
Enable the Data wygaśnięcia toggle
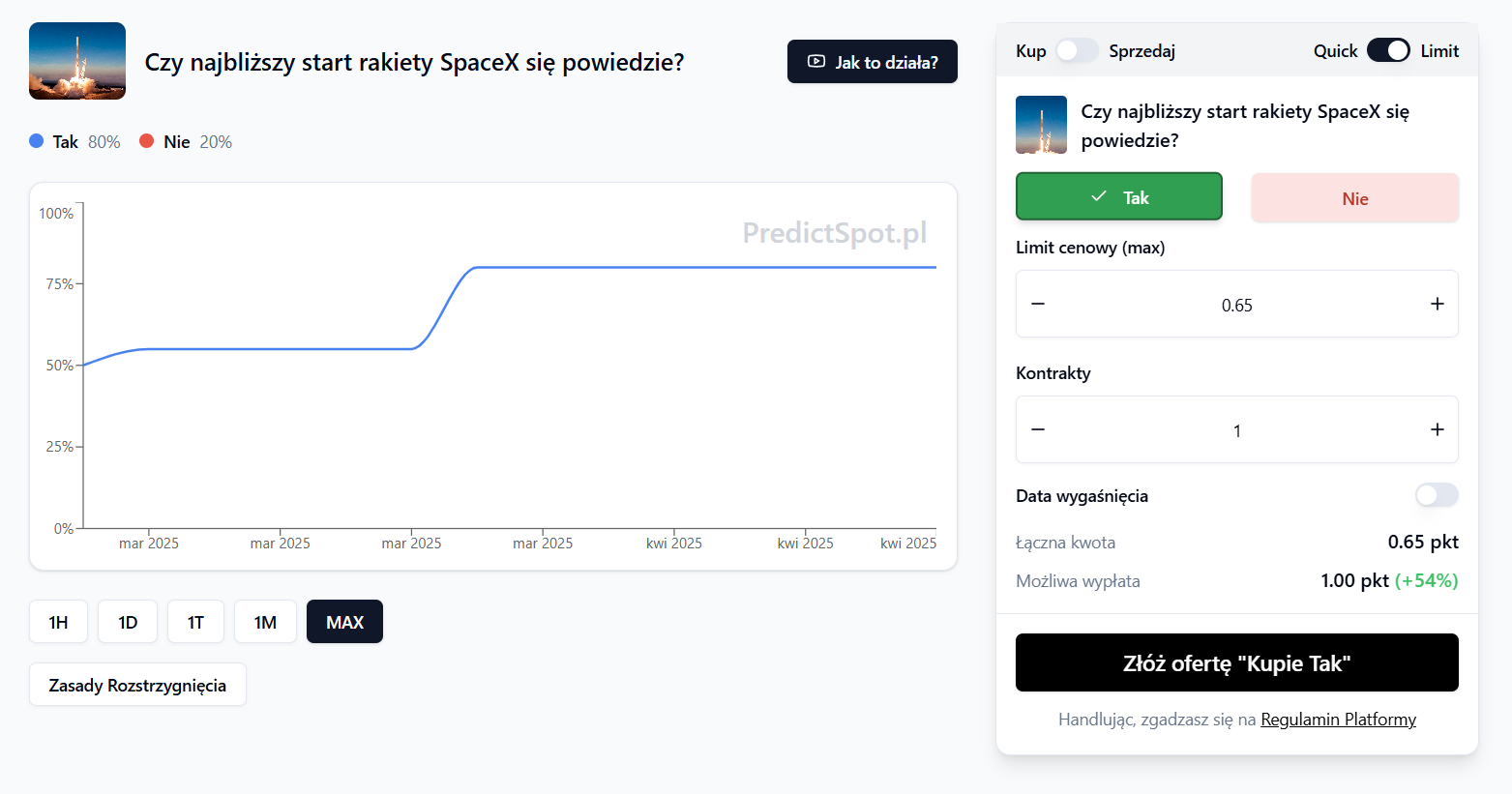pos(1436,495)
